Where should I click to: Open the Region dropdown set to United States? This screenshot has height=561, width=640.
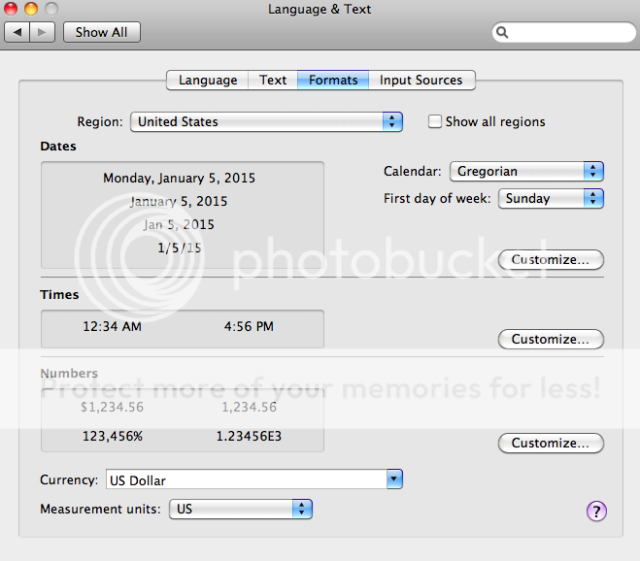266,122
